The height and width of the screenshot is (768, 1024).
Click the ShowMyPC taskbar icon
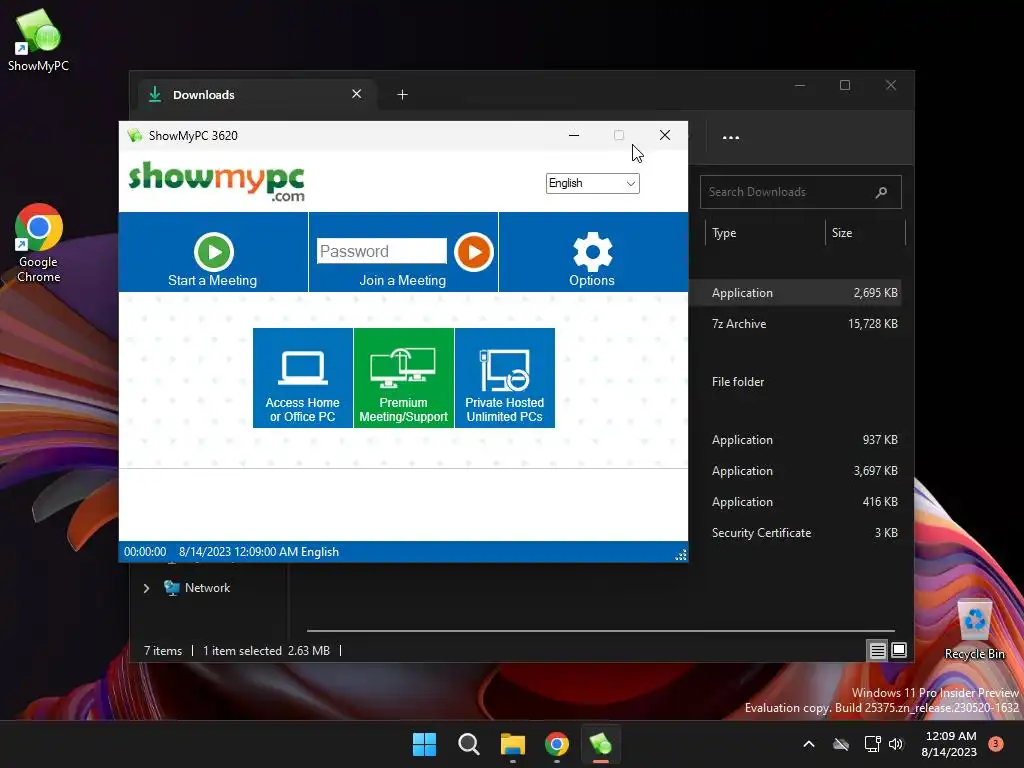(x=601, y=744)
